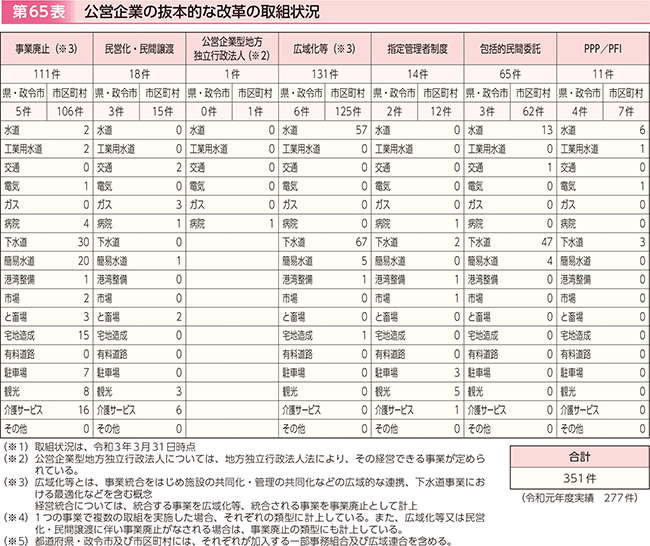Click 下水道 value 30 under 事業廃止
This screenshot has width=650, height=546.
(83, 242)
